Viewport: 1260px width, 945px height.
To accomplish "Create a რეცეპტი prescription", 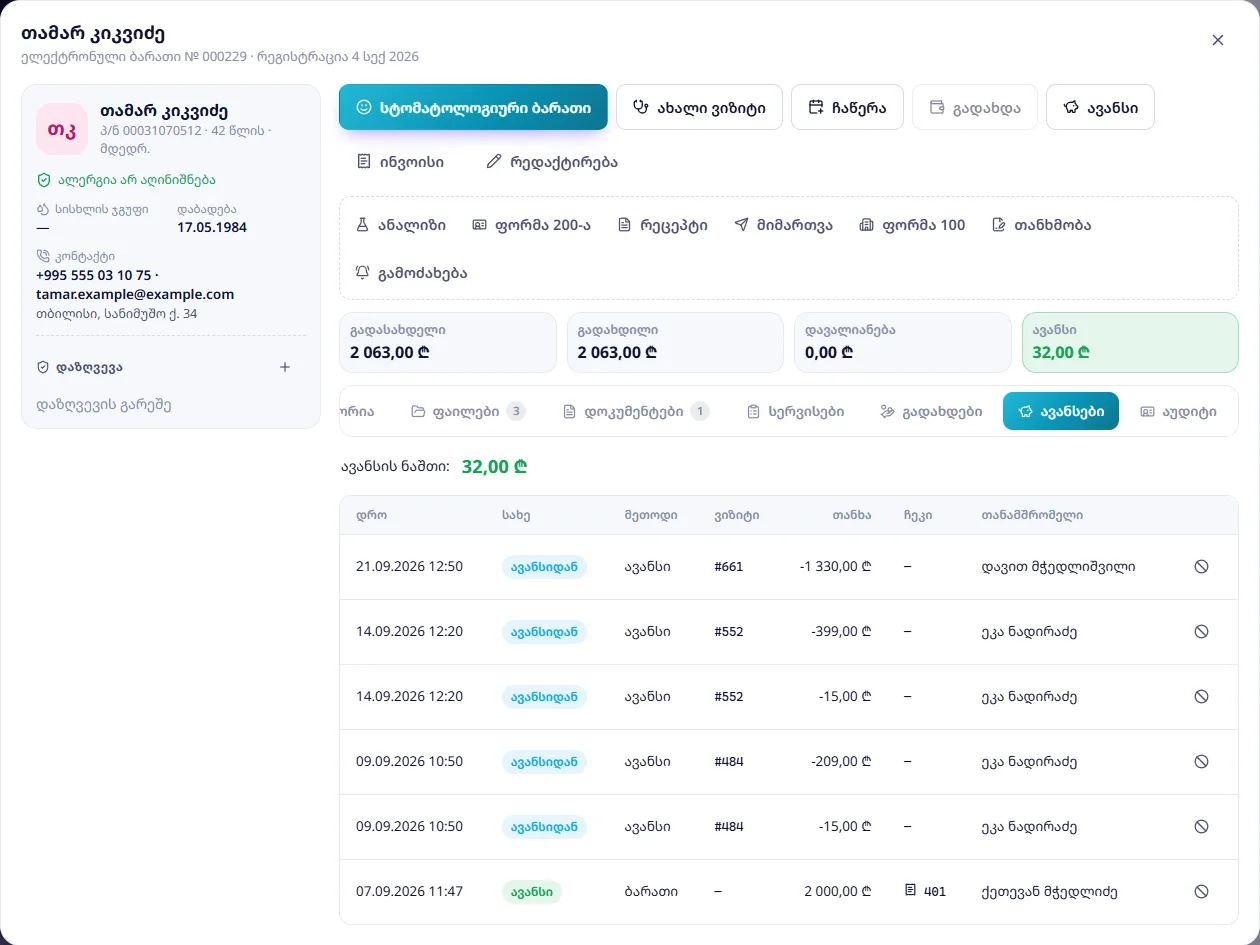I will coord(662,225).
